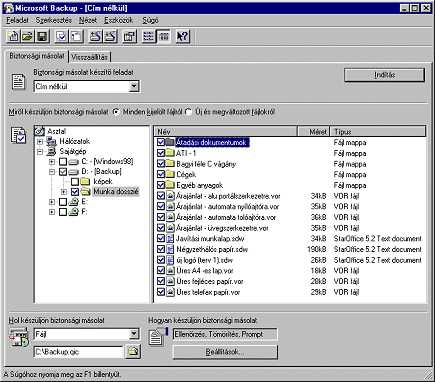Uncheck the új logó (terv 1).sdw checkbox
The width and height of the screenshot is (435, 382).
161,260
